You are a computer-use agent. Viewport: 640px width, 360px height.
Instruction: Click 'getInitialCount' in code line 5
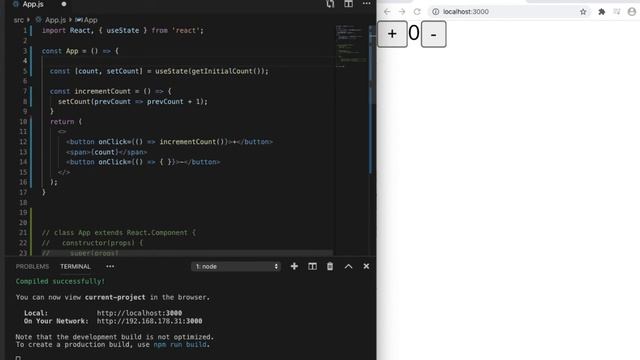(x=222, y=71)
